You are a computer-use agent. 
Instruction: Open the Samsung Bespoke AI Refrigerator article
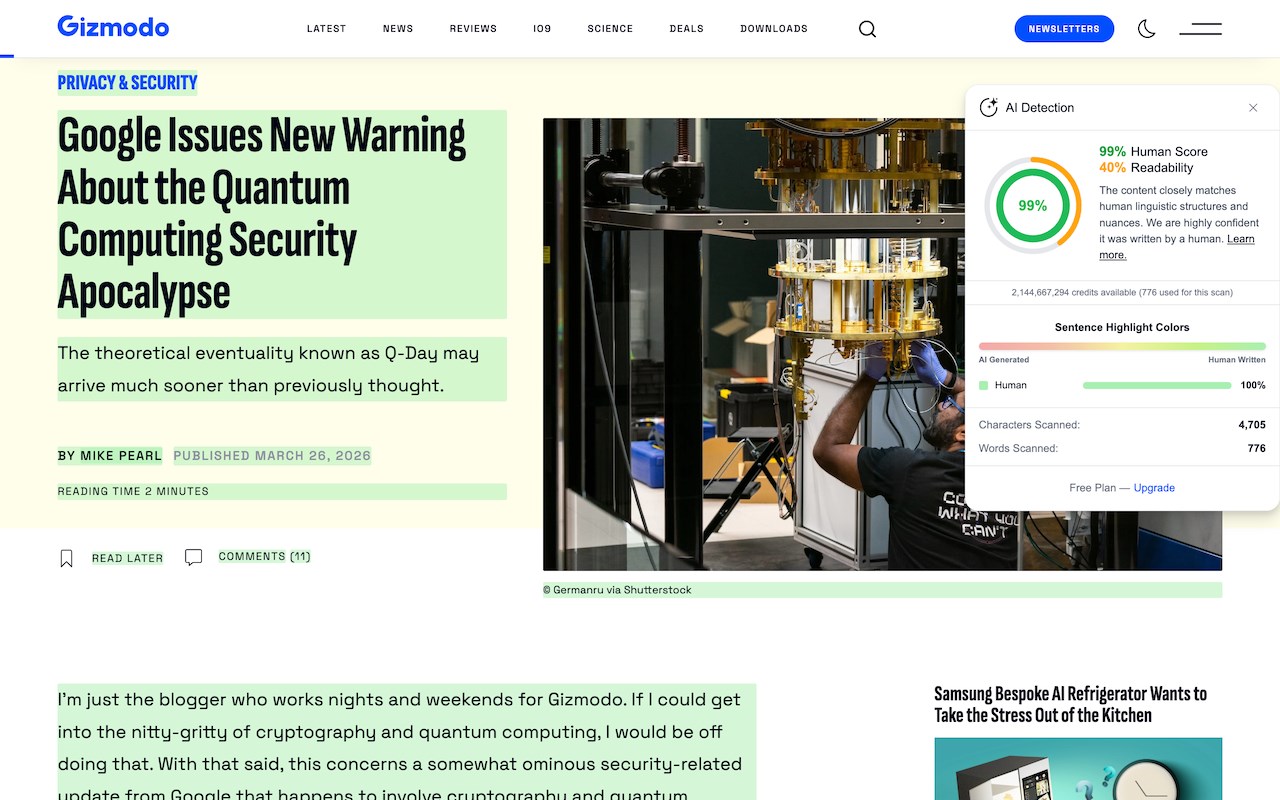tap(1070, 704)
